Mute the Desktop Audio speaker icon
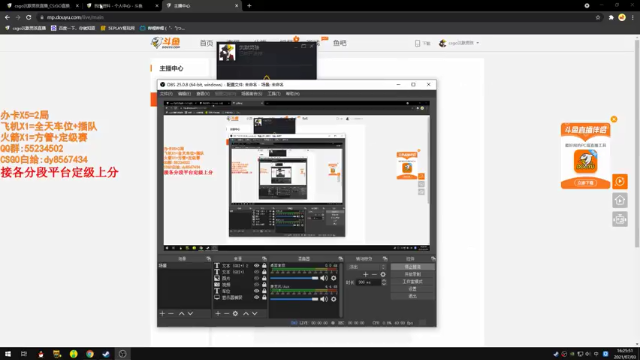 click(324, 278)
